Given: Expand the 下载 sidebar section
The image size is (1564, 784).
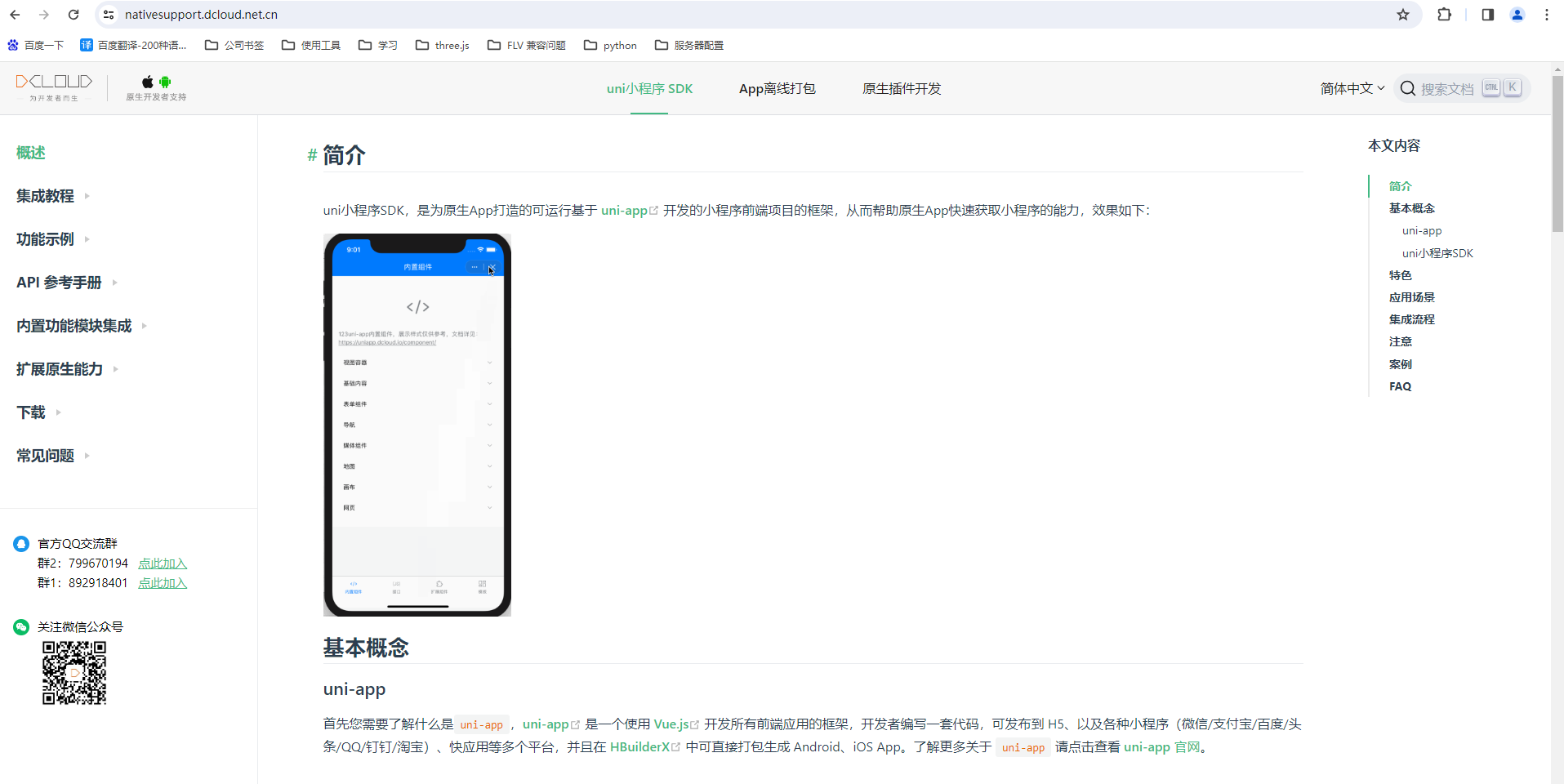Looking at the screenshot, I should (x=38, y=412).
